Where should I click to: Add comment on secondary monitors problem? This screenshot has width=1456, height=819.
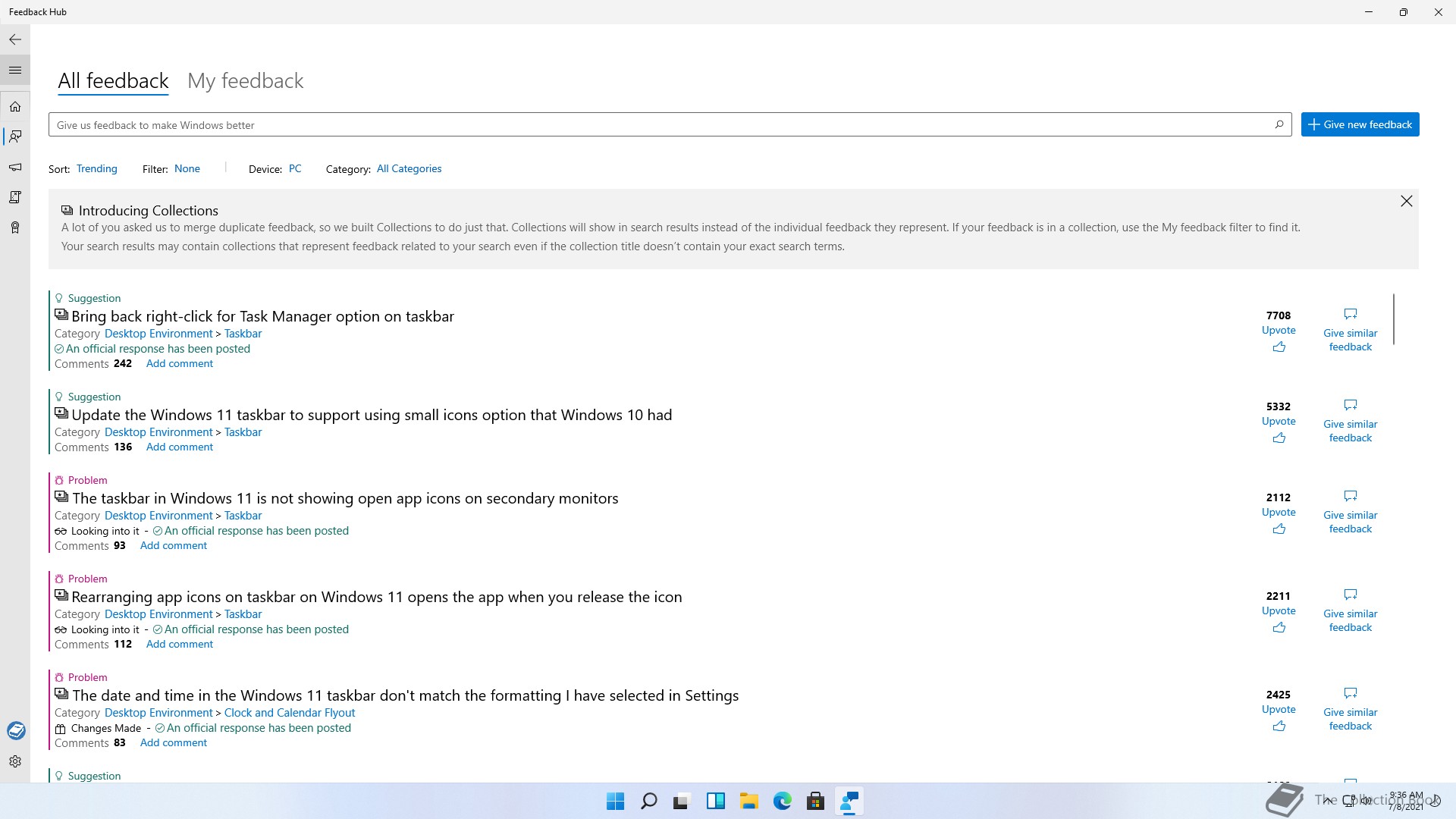(x=174, y=545)
